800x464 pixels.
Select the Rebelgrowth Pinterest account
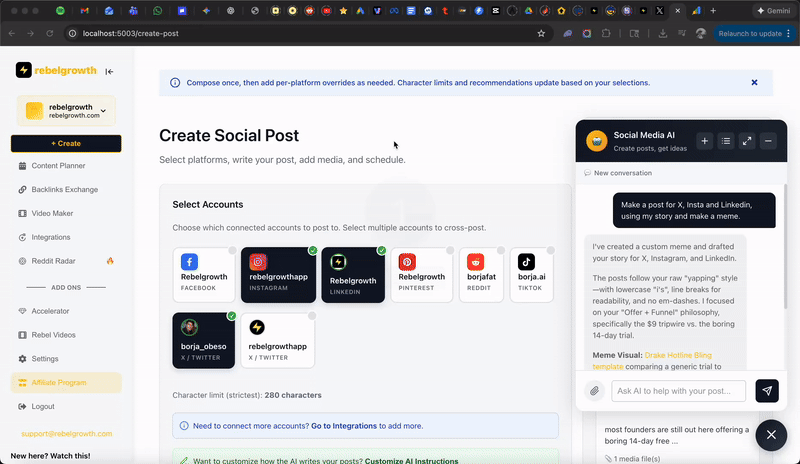click(421, 275)
